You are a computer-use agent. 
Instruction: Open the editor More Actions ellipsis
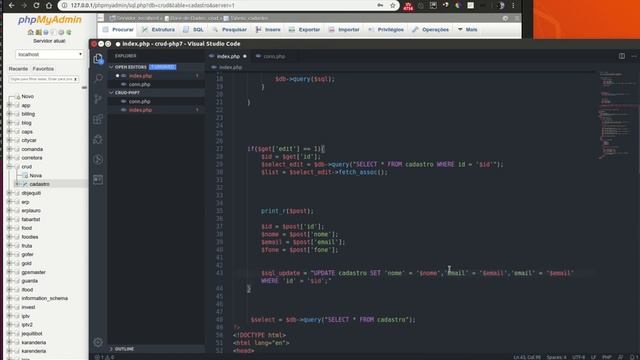pos(634,56)
